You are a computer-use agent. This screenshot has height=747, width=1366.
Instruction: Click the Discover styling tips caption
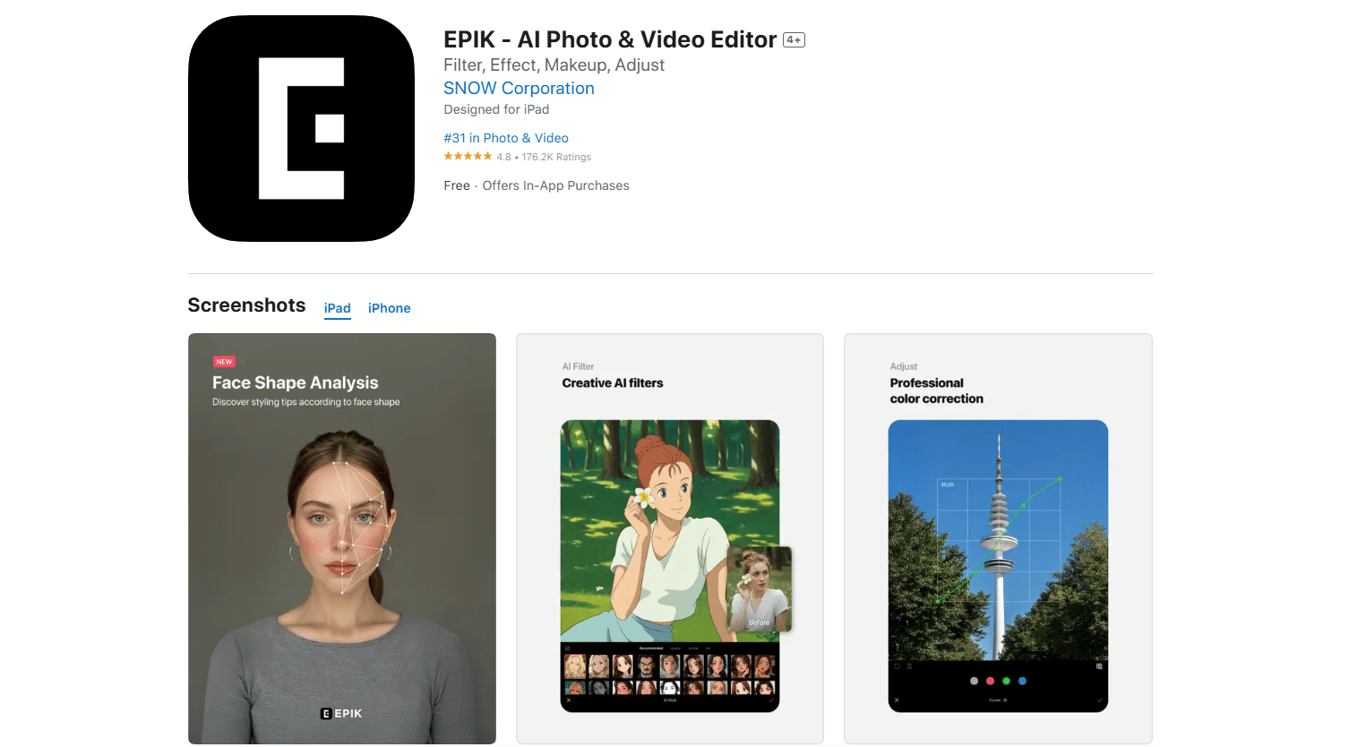pos(306,402)
